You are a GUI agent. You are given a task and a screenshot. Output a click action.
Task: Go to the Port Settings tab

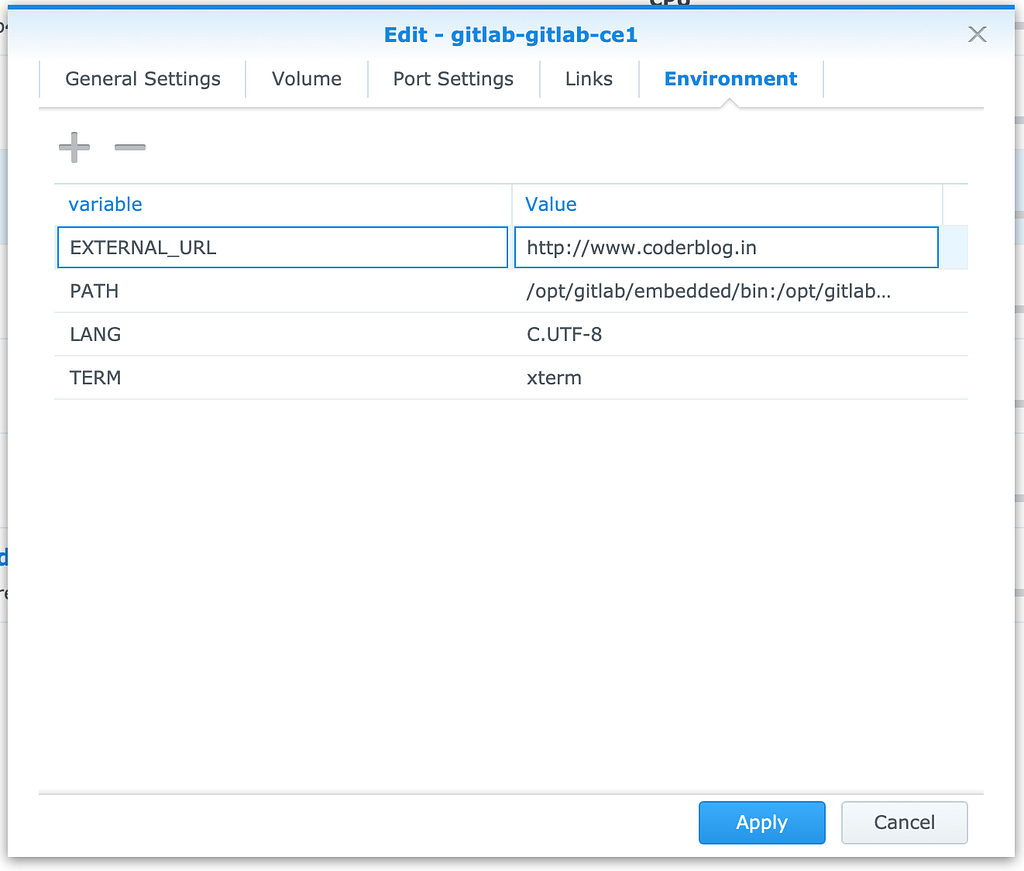click(453, 79)
